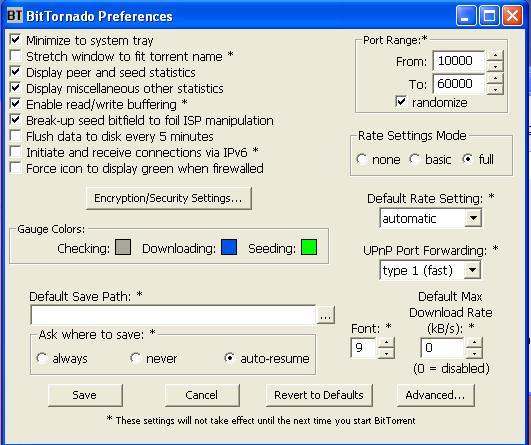Browse for default save path with ellipsis button
Image resolution: width=531 pixels, height=445 pixels.
point(326,315)
